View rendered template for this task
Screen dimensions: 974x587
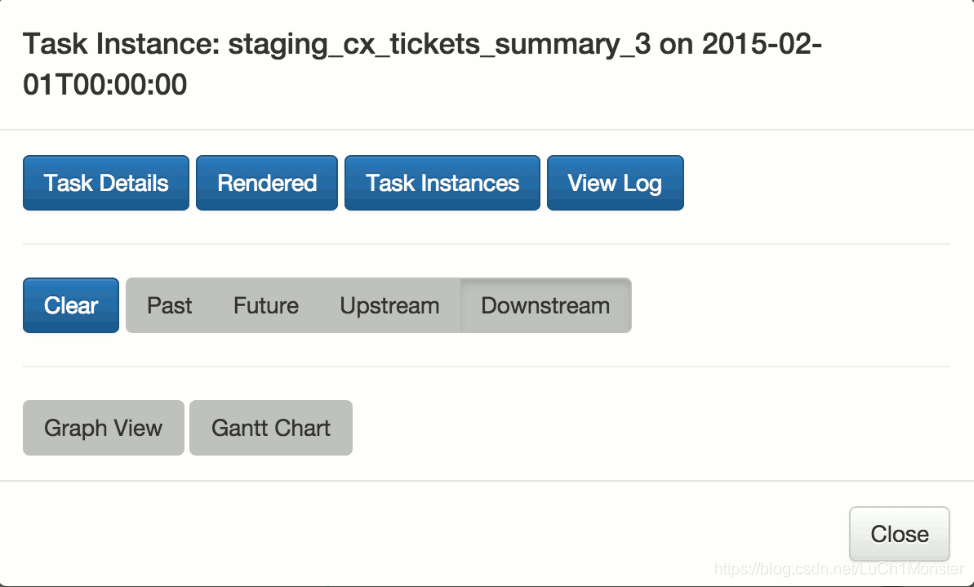tap(267, 183)
